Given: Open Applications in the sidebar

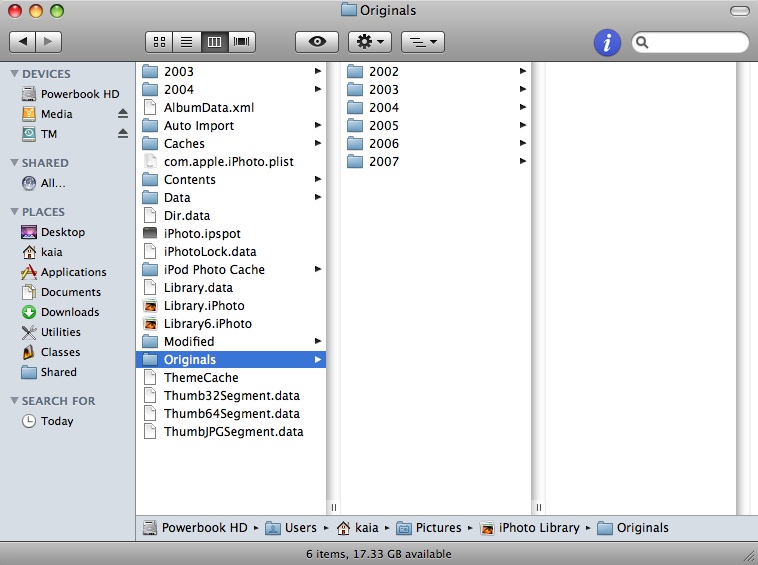Looking at the screenshot, I should (63, 272).
